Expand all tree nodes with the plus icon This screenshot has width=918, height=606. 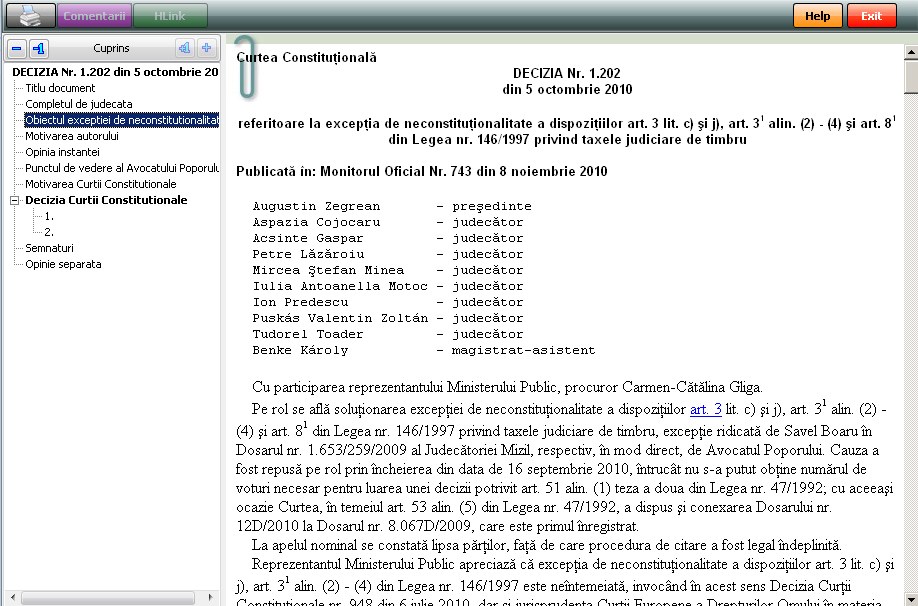pos(206,48)
